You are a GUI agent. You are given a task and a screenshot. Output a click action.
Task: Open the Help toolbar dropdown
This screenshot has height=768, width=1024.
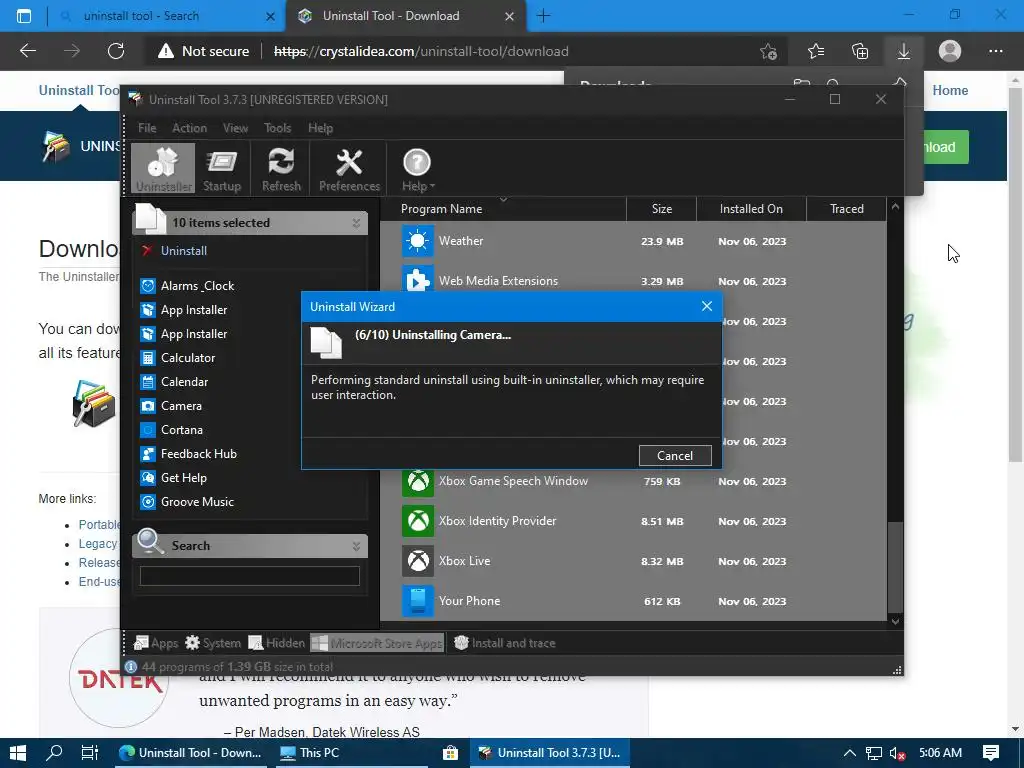417,168
